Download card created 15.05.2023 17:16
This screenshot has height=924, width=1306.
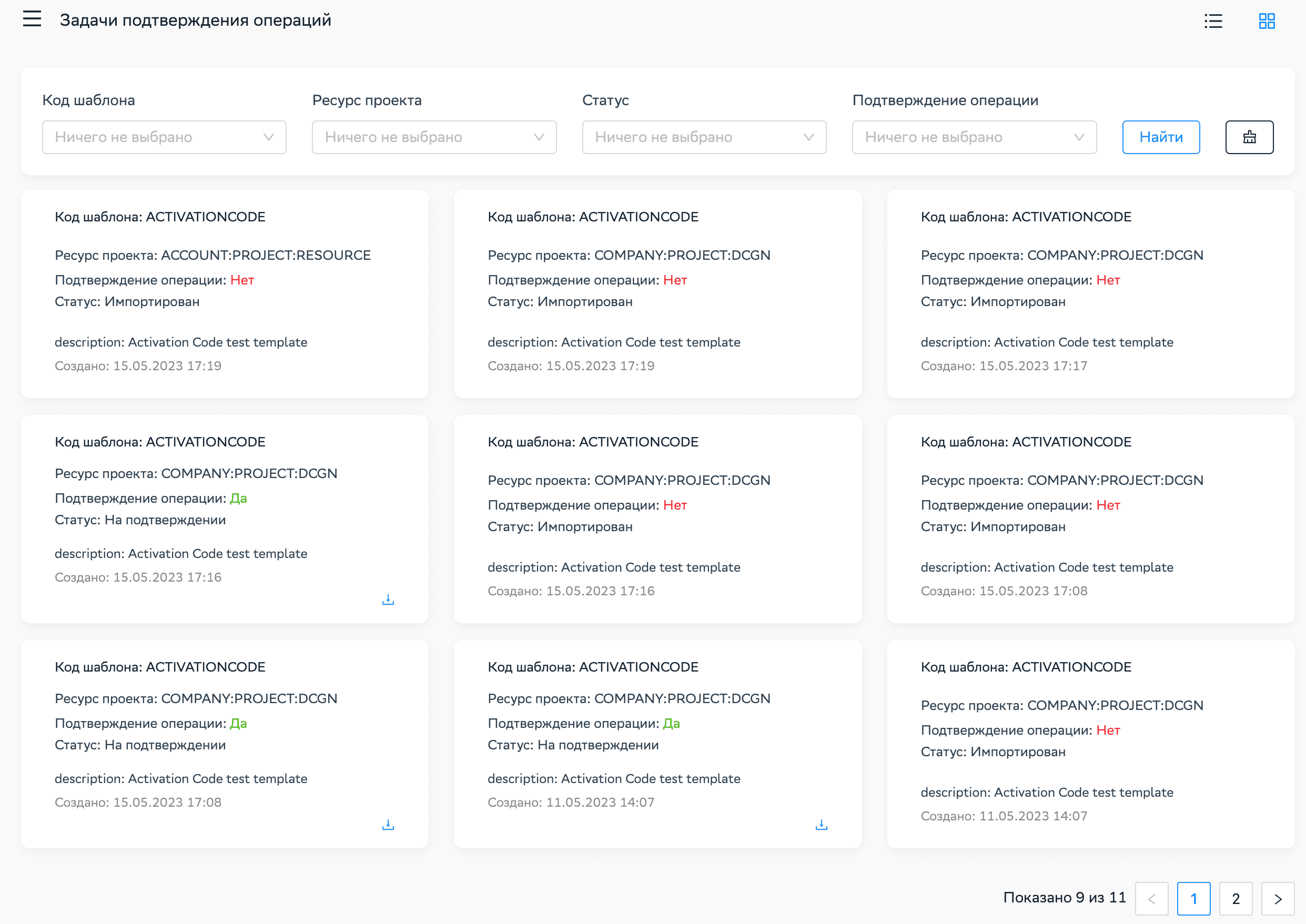point(388,600)
